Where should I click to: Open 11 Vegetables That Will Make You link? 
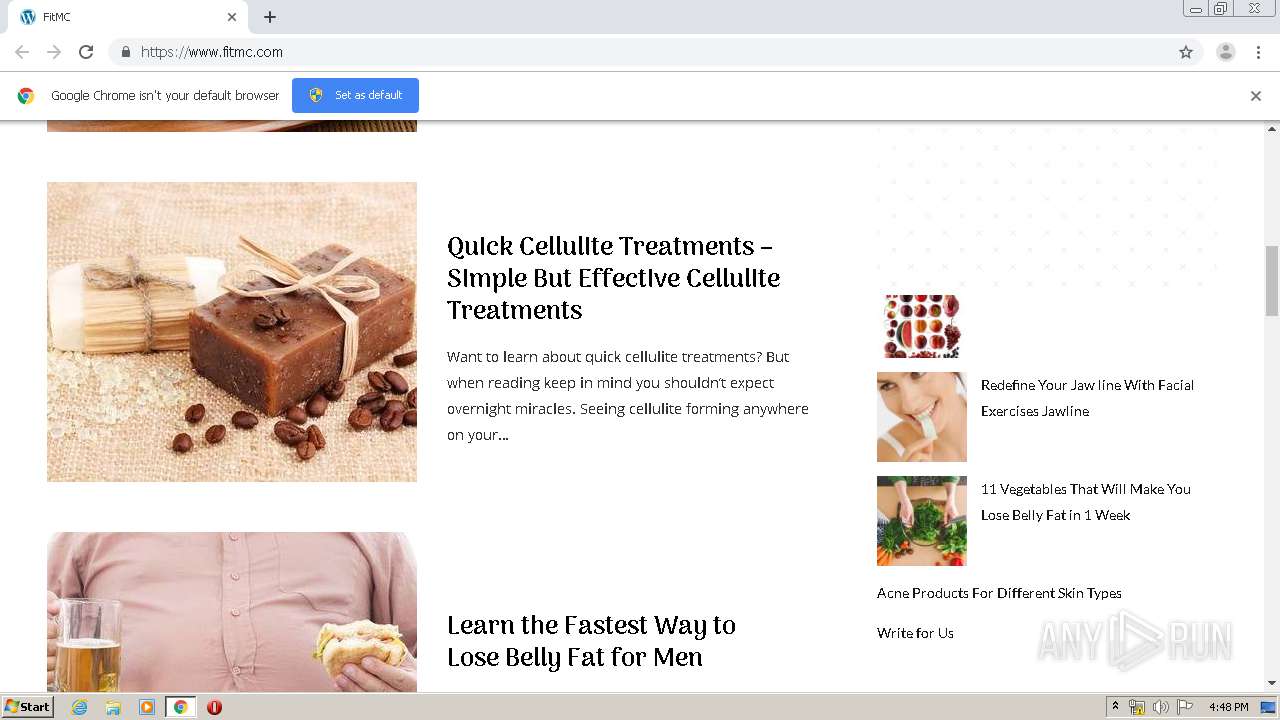click(1085, 502)
